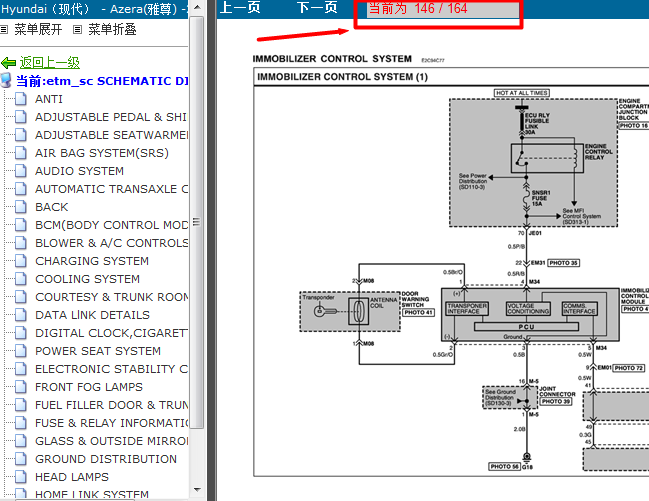
Task: Click the page icon next to COOLING SYSTEM
Action: coord(21,279)
